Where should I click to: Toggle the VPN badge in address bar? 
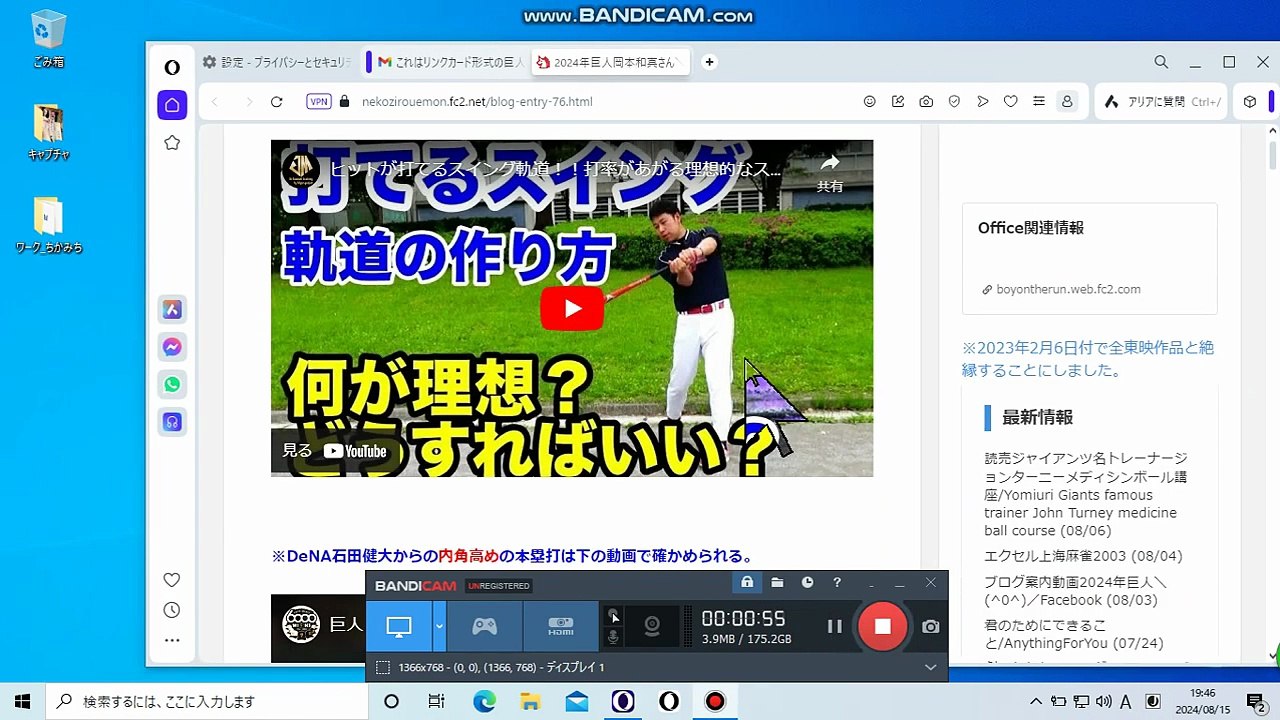(x=319, y=101)
